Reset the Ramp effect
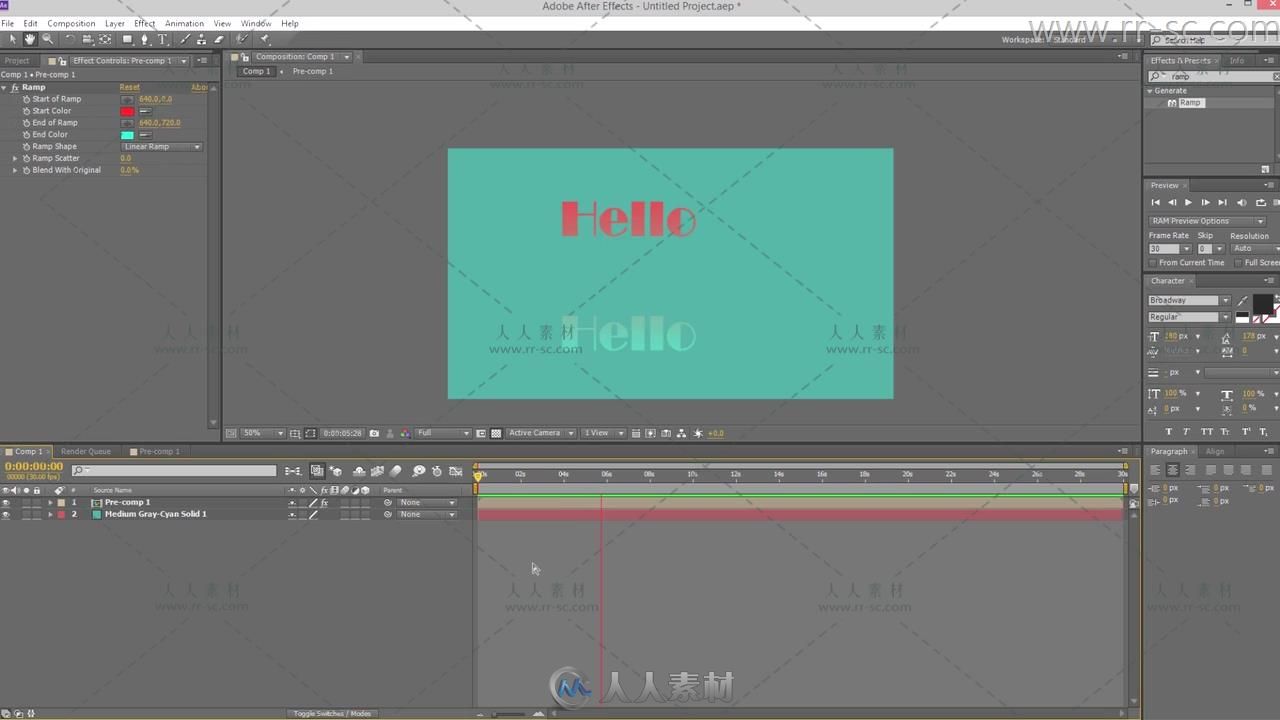1280x720 pixels. [x=129, y=87]
